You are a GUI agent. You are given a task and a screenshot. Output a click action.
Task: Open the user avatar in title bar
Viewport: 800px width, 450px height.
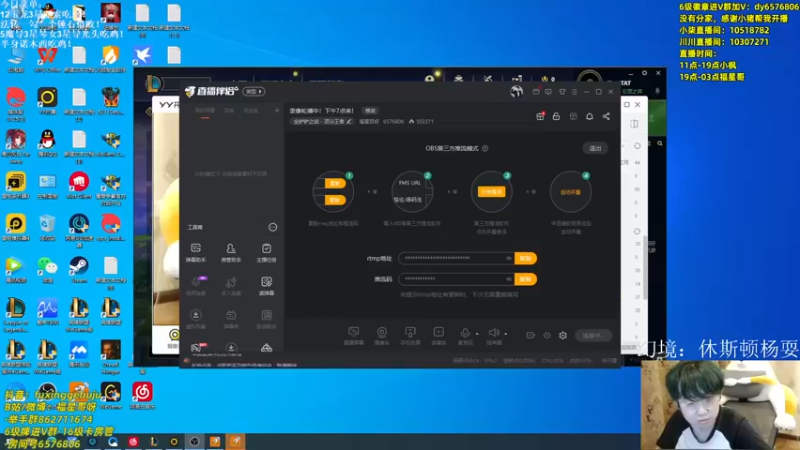(516, 92)
